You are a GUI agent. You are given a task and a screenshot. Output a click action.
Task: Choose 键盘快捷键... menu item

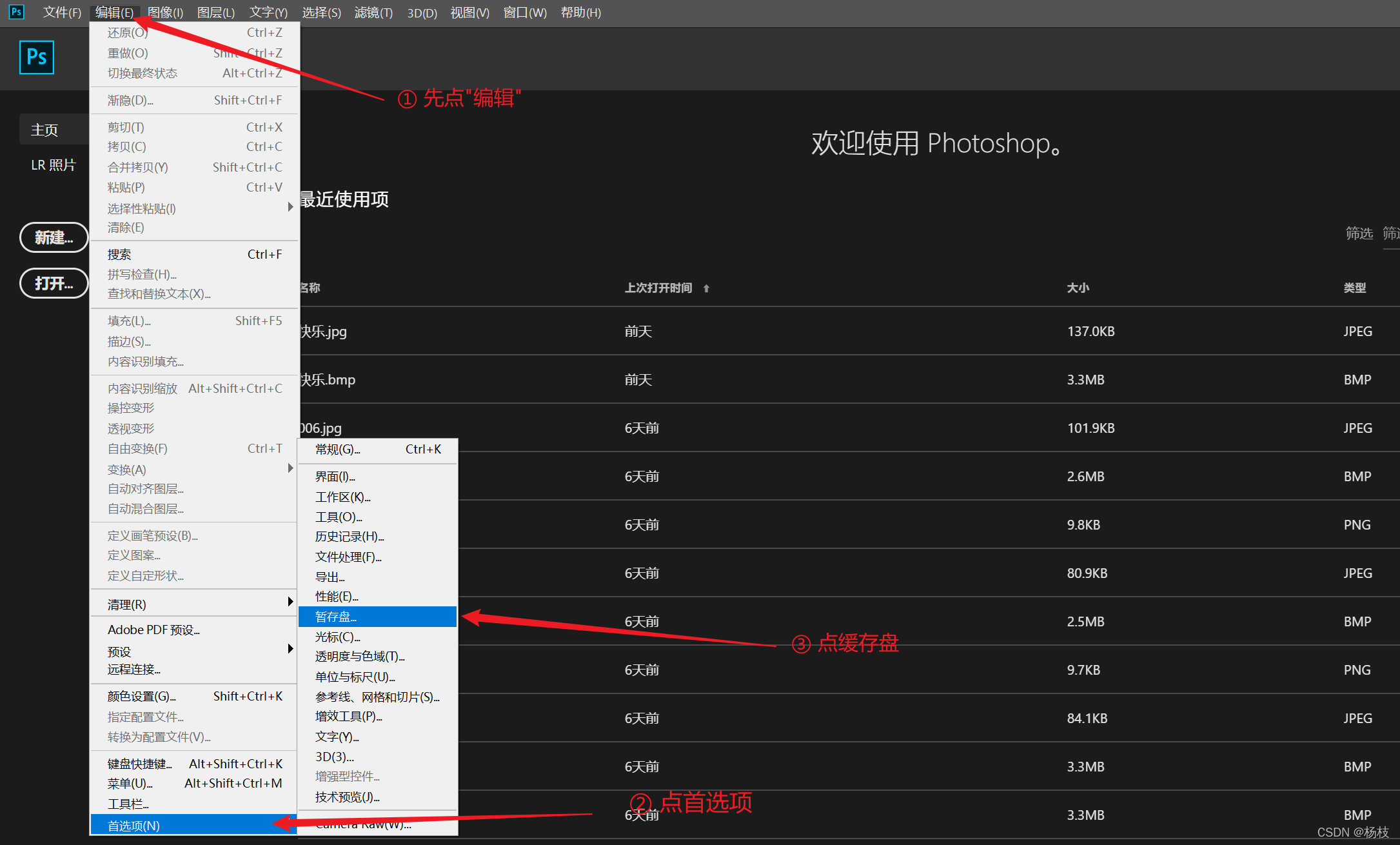(x=195, y=764)
